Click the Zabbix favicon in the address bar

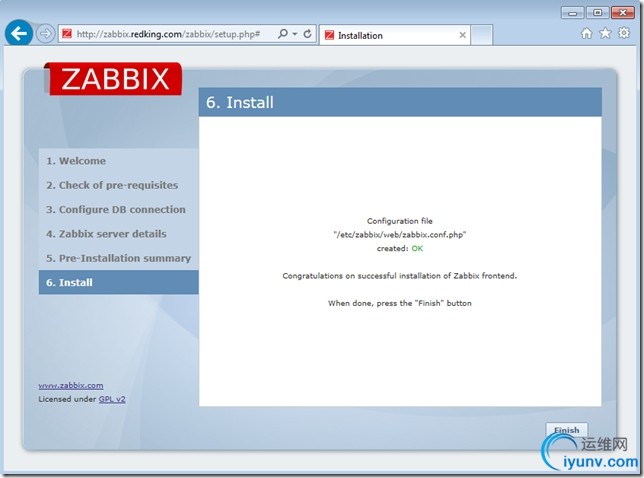tap(67, 34)
